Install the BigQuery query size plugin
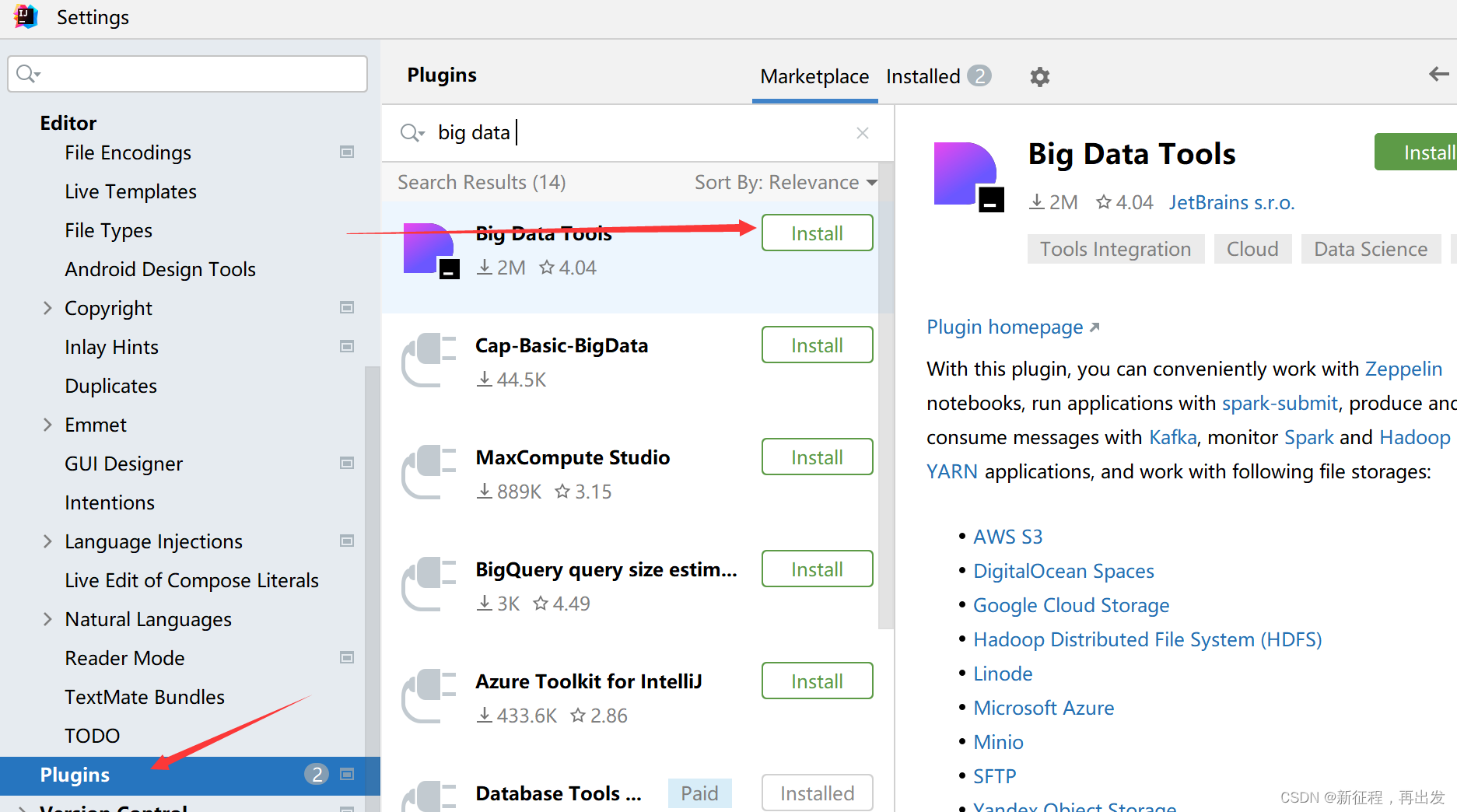 click(x=817, y=569)
